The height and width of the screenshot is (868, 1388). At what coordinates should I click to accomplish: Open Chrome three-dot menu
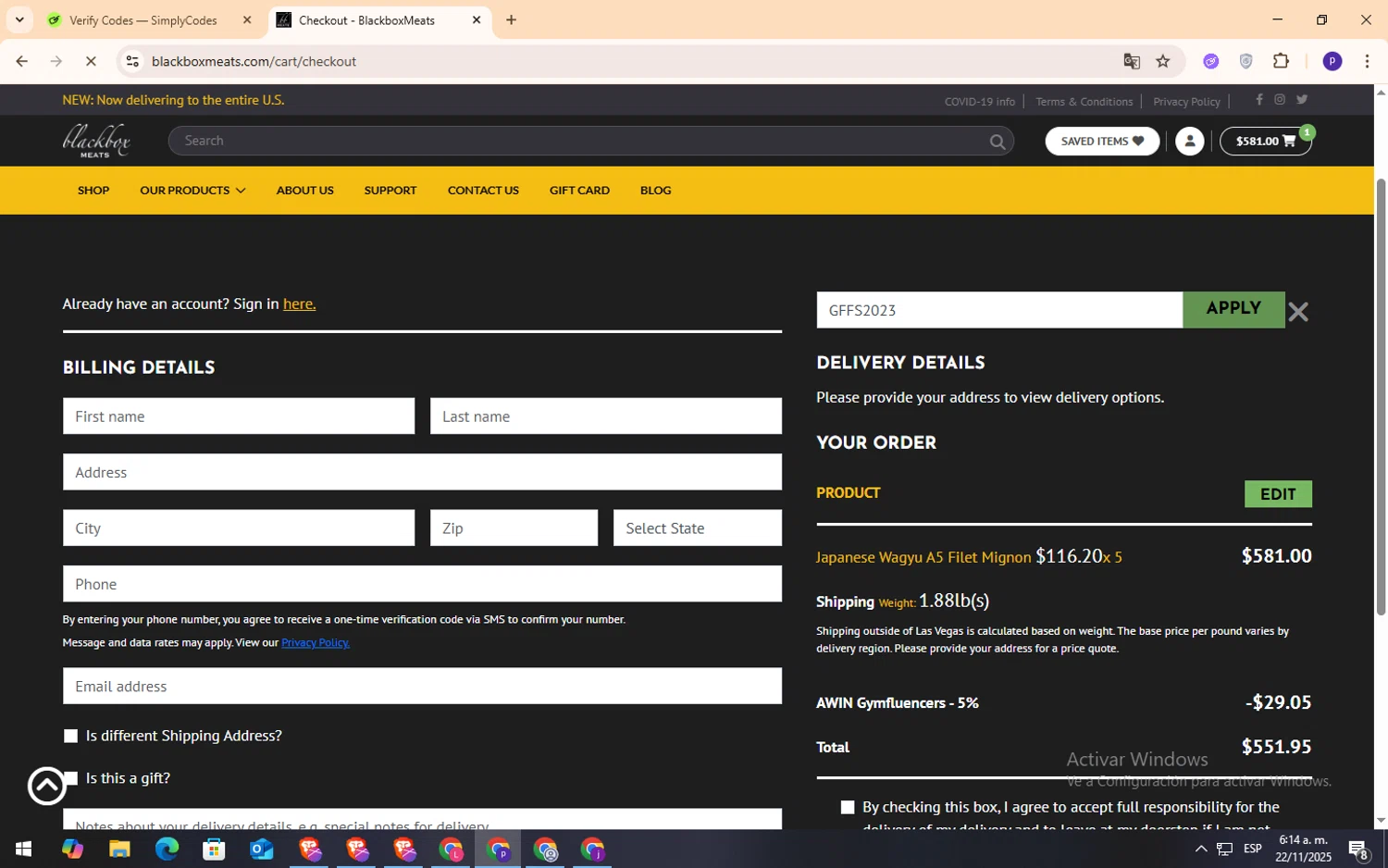click(1367, 61)
